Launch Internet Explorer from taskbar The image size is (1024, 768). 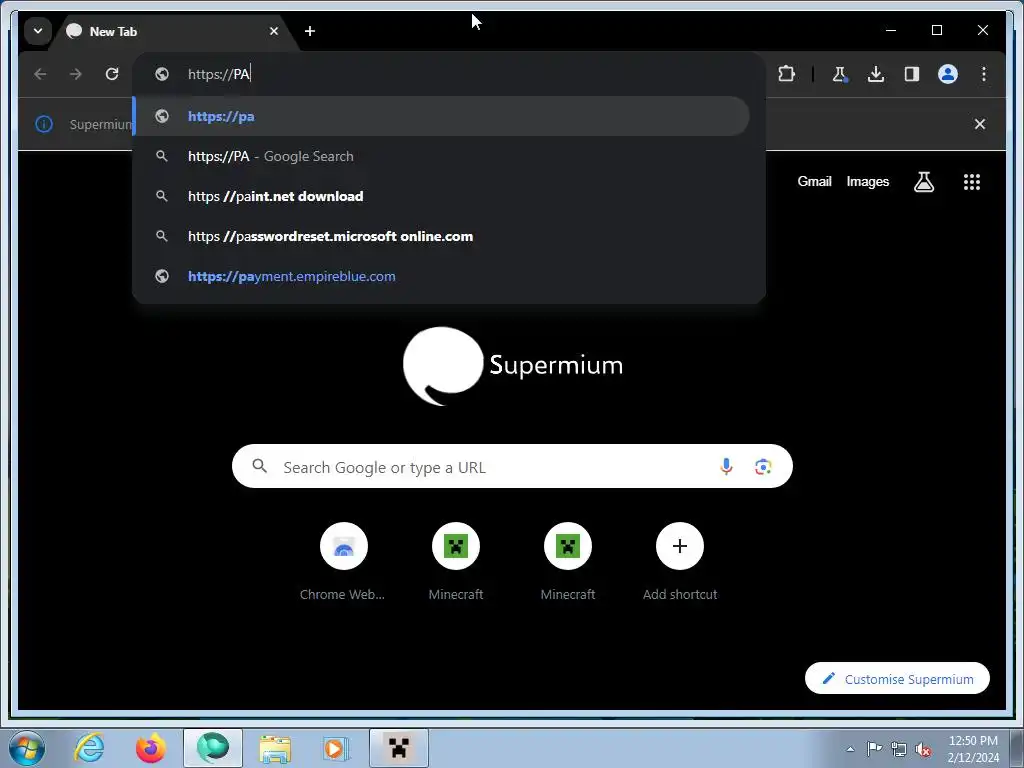tap(89, 748)
